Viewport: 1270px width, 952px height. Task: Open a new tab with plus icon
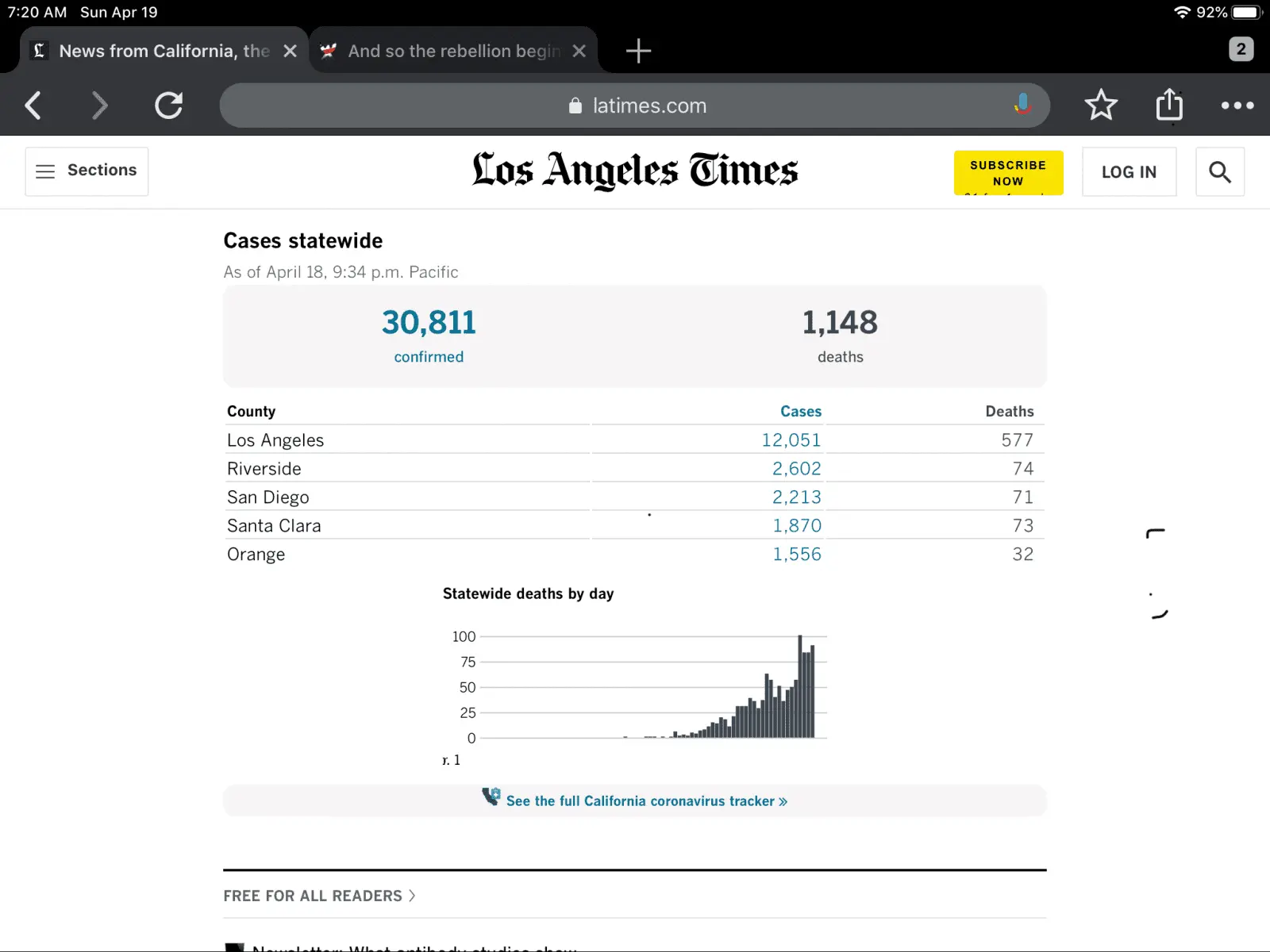coord(638,51)
